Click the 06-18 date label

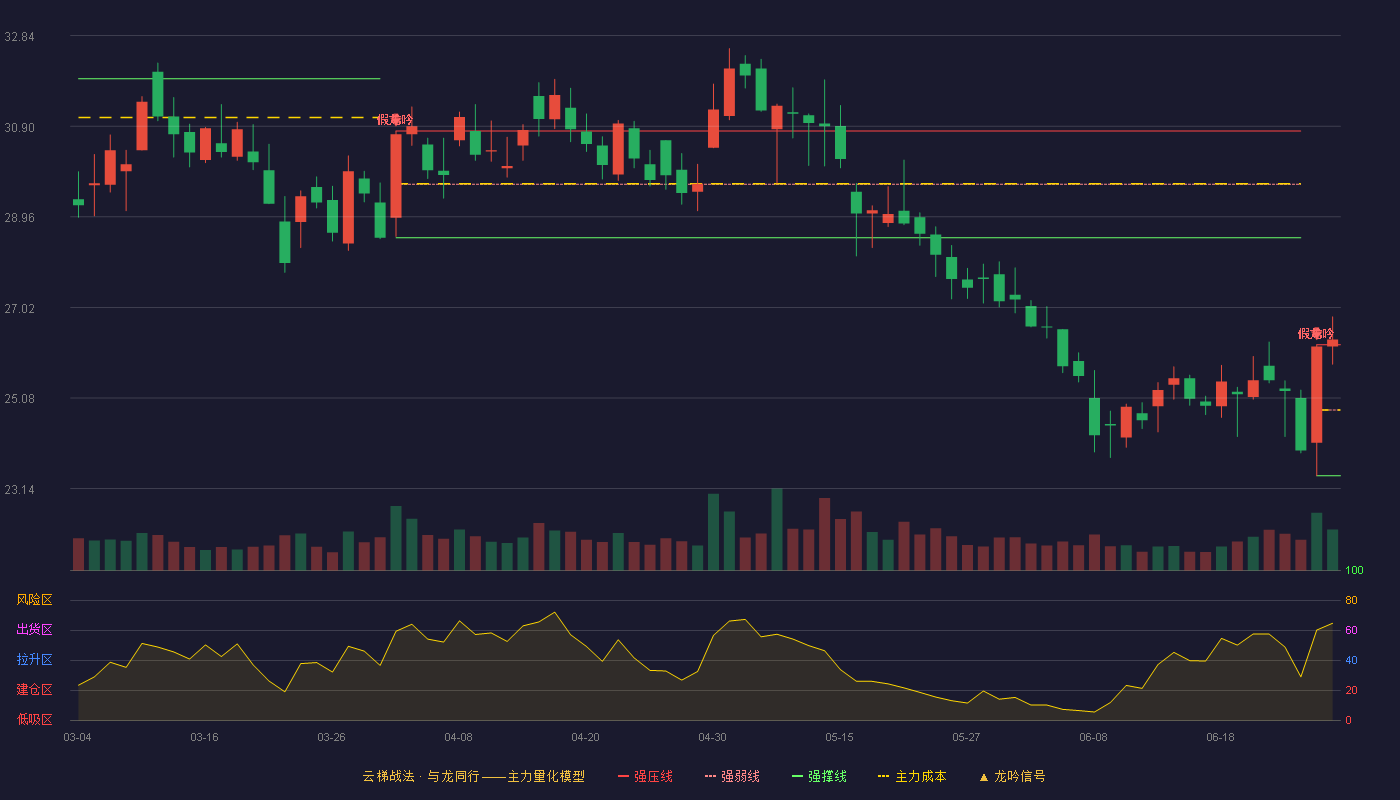pos(1220,737)
